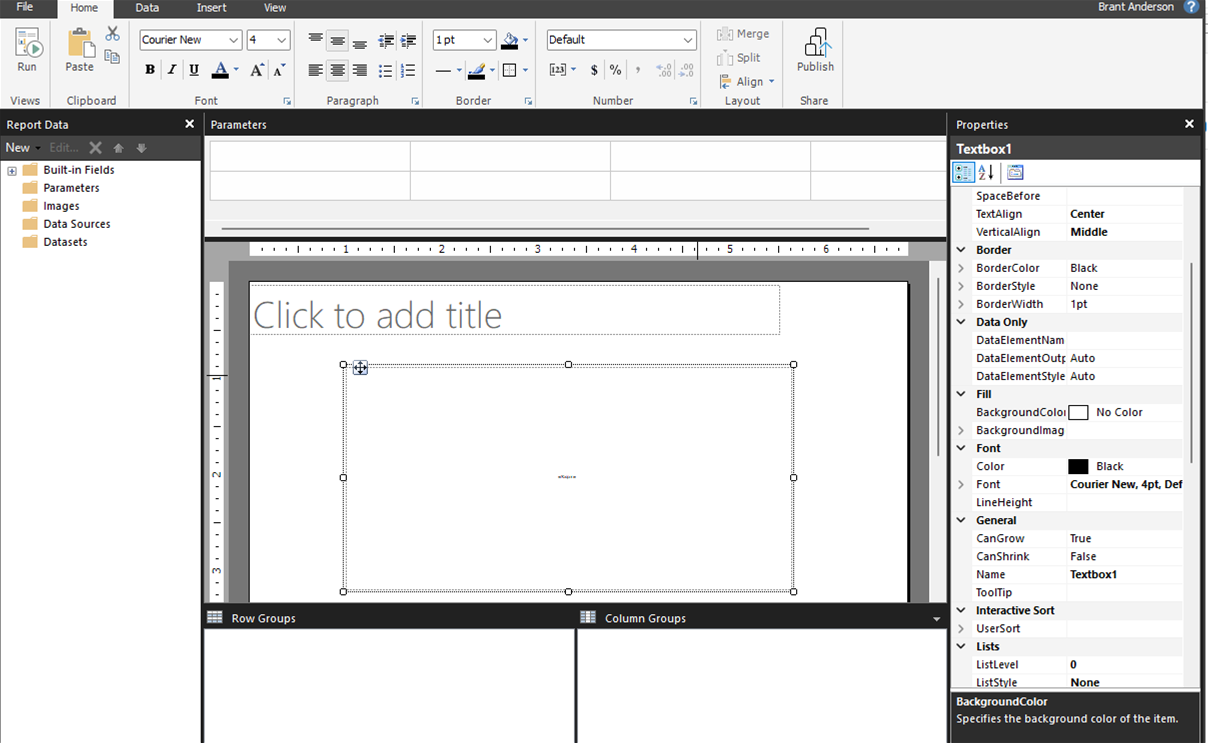Align paragraph text right
This screenshot has width=1208, height=743.
click(359, 70)
